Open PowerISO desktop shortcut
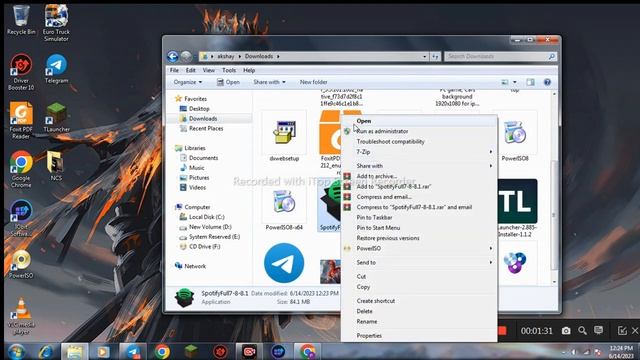The image size is (640, 360). (21, 264)
